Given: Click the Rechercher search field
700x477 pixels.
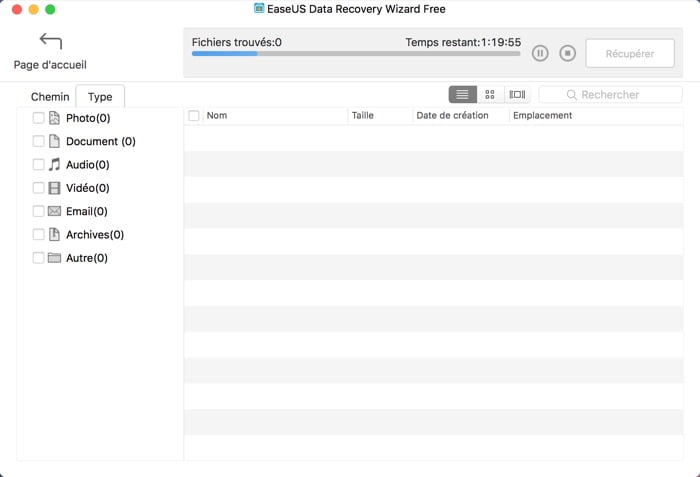Looking at the screenshot, I should tap(611, 95).
